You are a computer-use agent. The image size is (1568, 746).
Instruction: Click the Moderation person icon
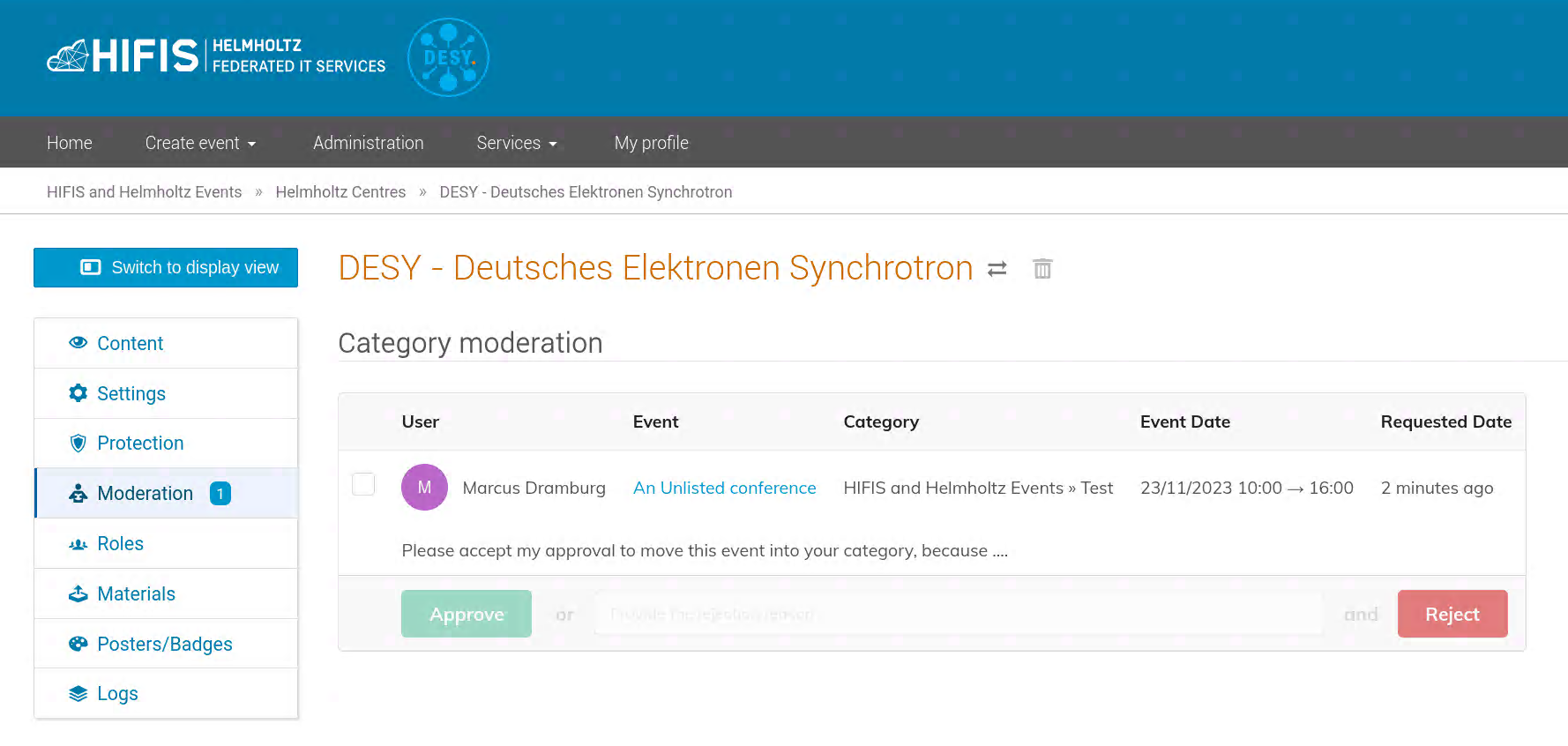pyautogui.click(x=78, y=493)
